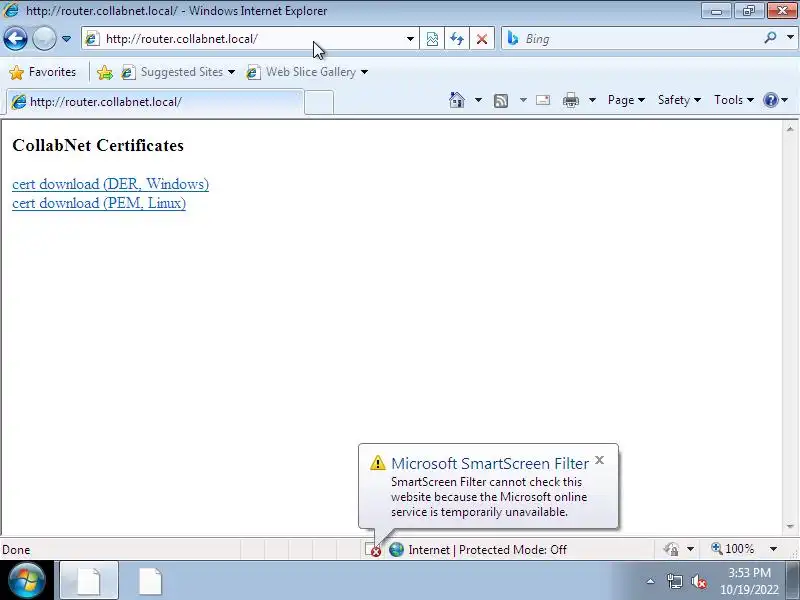
Task: Click the 'Microsoft SmartScreen Filter' balloon title
Action: [x=490, y=463]
